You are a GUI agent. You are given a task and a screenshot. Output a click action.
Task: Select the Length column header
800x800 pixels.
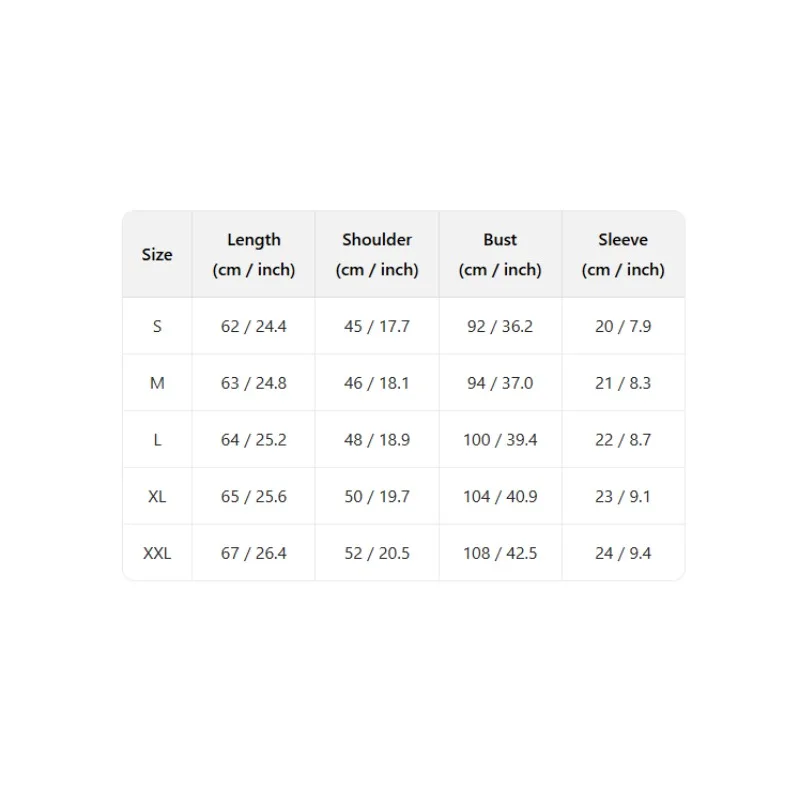[254, 254]
